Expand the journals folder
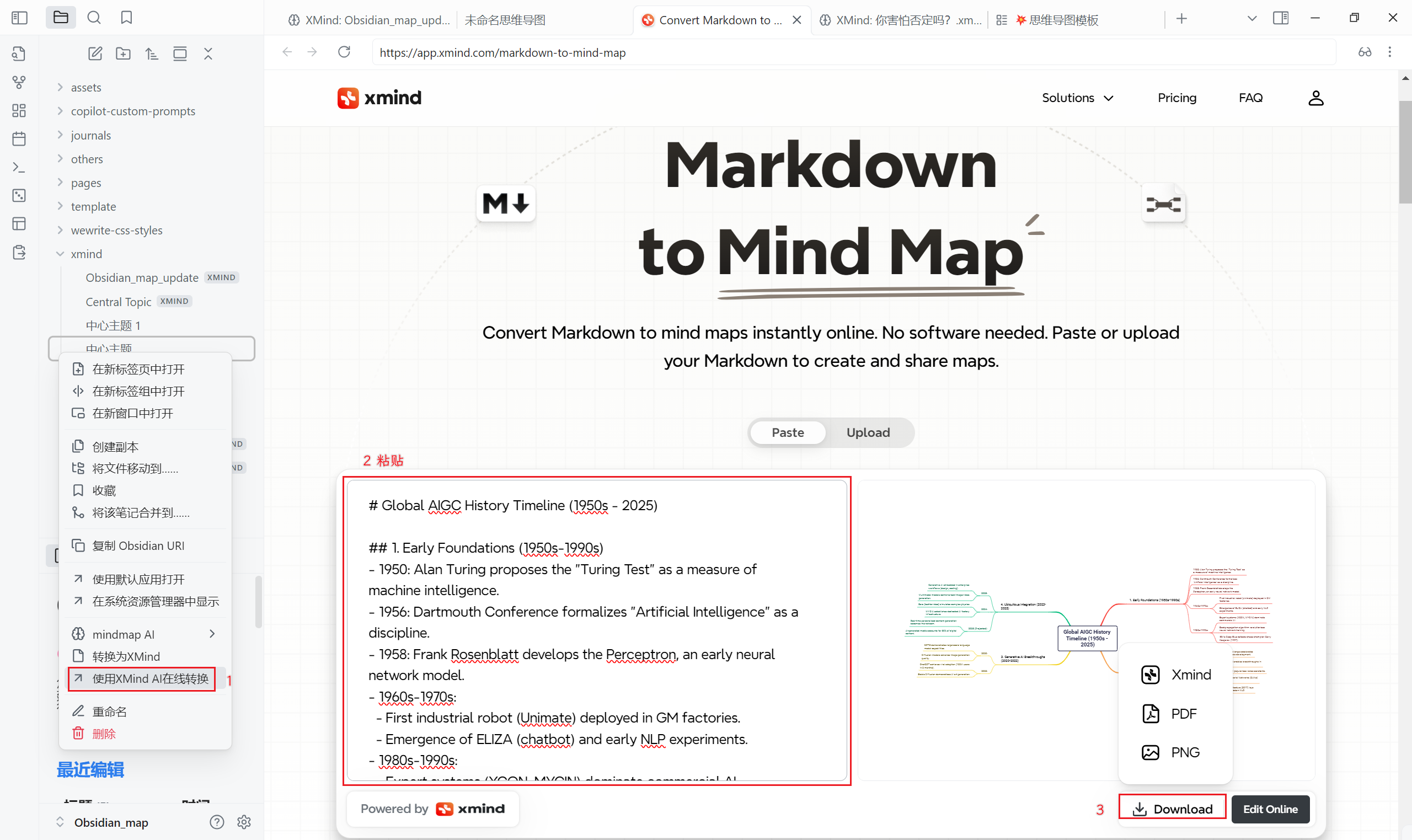Viewport: 1412px width, 840px height. coord(90,135)
